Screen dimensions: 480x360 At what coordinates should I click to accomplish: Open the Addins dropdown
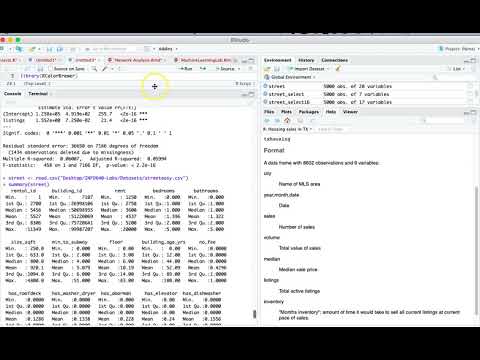click(x=168, y=49)
